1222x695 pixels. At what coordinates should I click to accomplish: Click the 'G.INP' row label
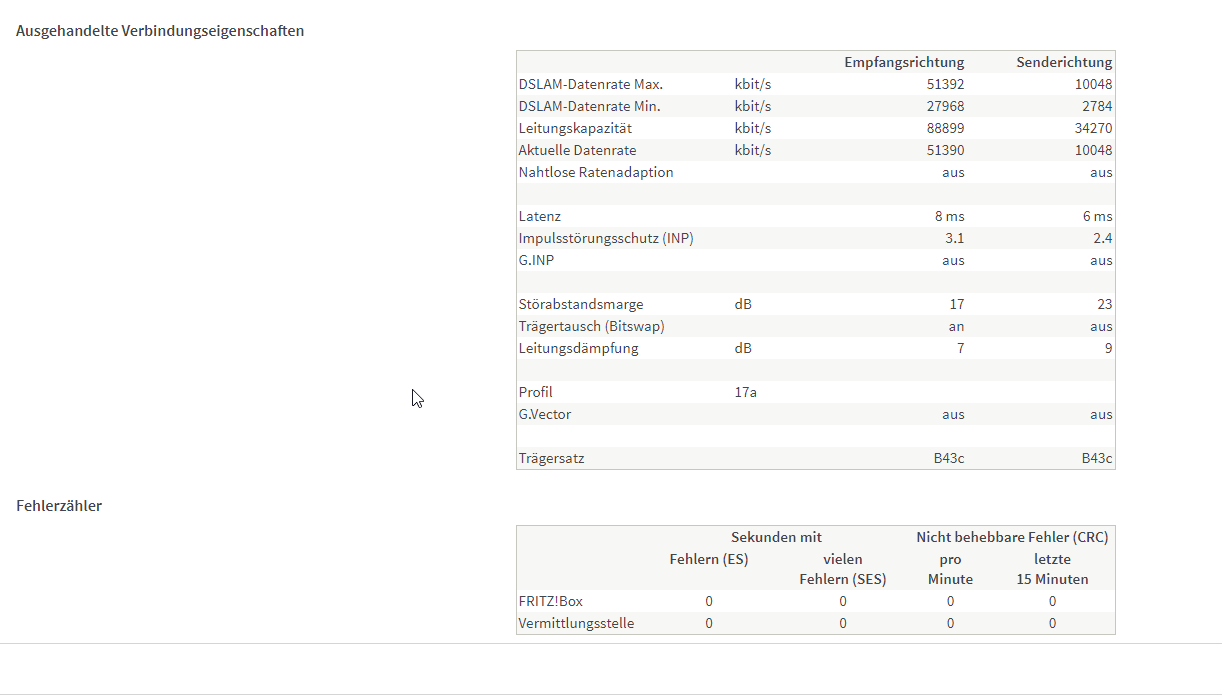[x=536, y=260]
